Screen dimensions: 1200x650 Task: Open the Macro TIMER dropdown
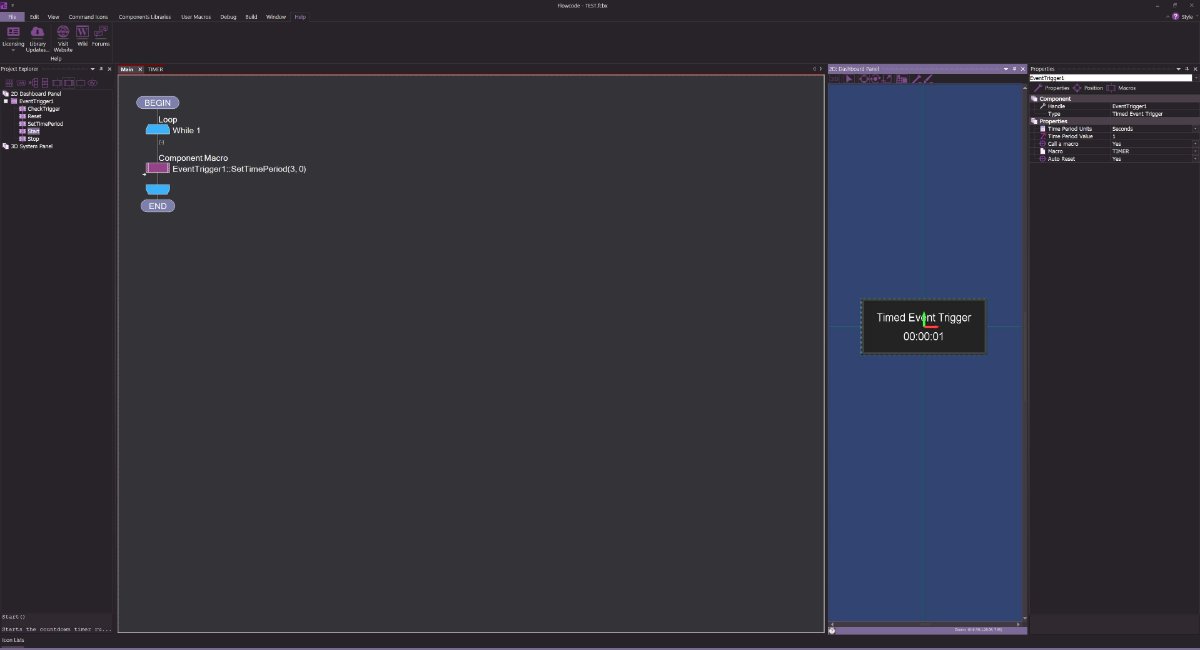click(x=1194, y=151)
